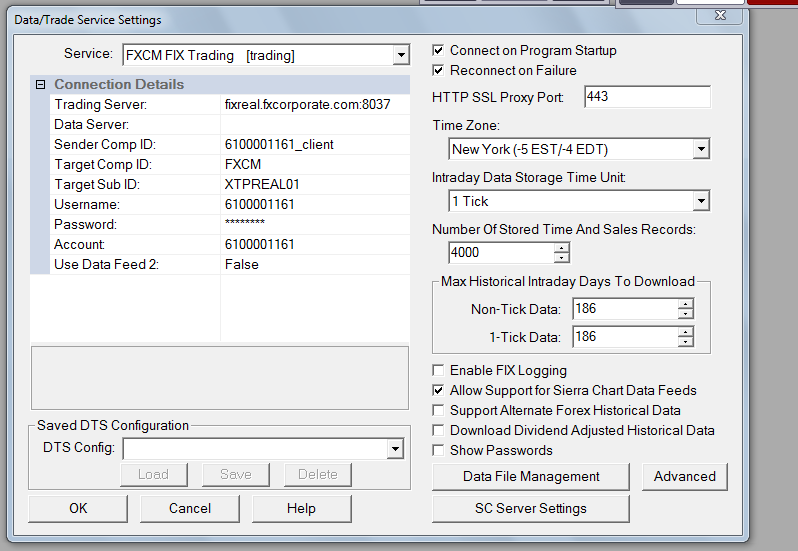Close the Data/Trade Service Settings dialog

(x=720, y=15)
